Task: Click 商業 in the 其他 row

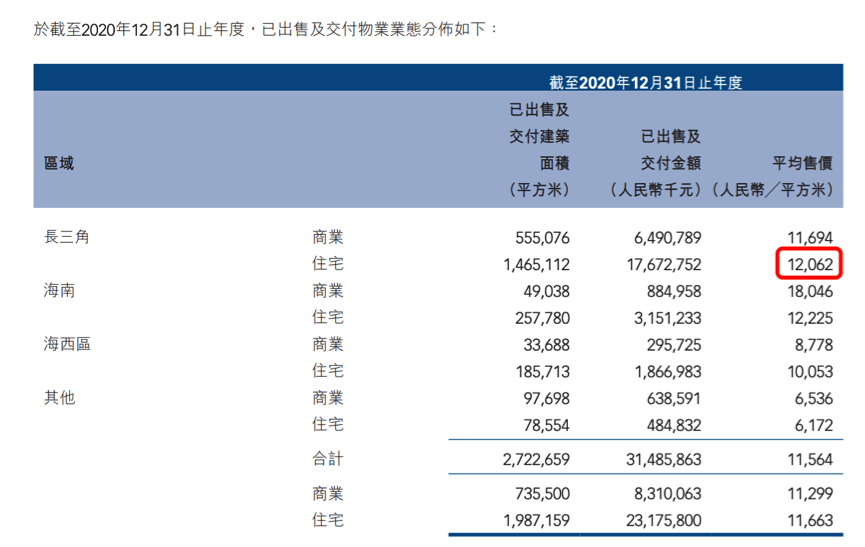Action: pos(328,398)
